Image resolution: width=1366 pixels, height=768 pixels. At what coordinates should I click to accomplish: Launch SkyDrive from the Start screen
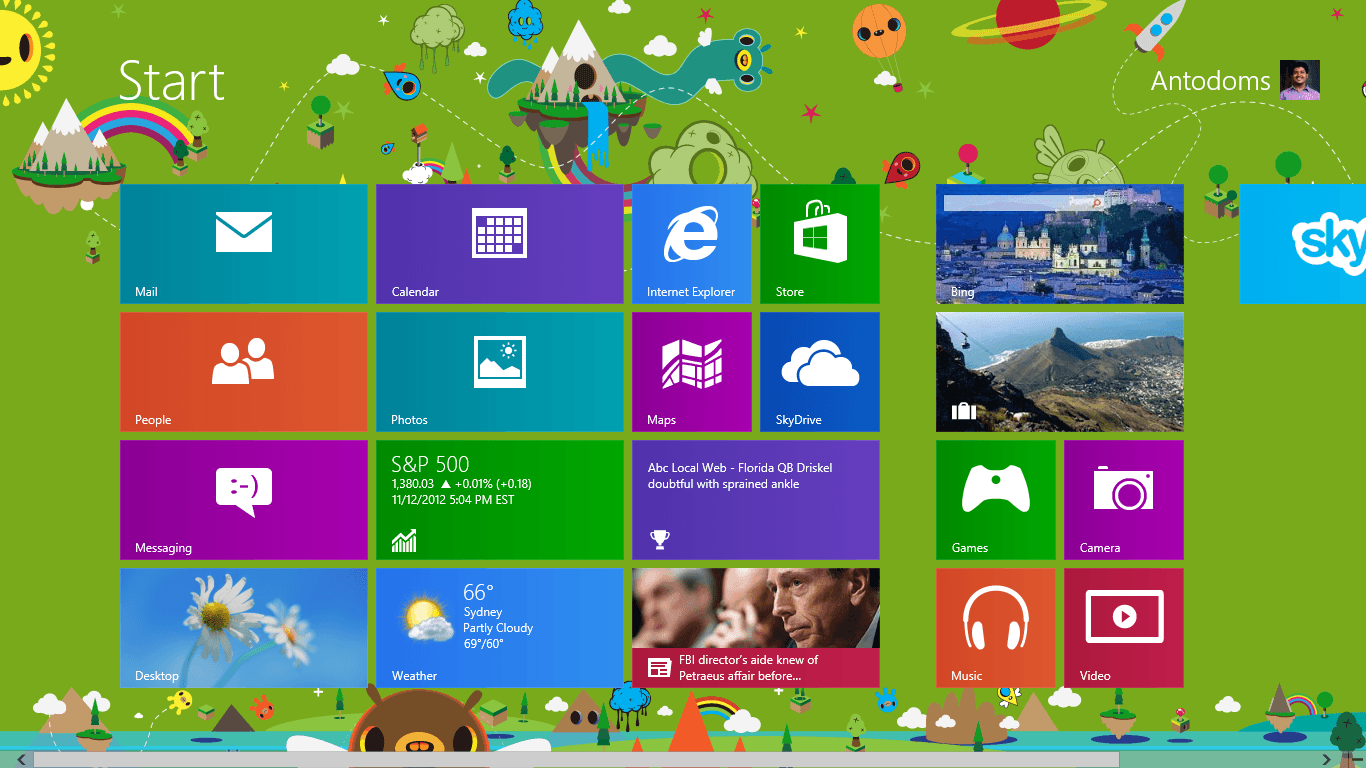[819, 371]
